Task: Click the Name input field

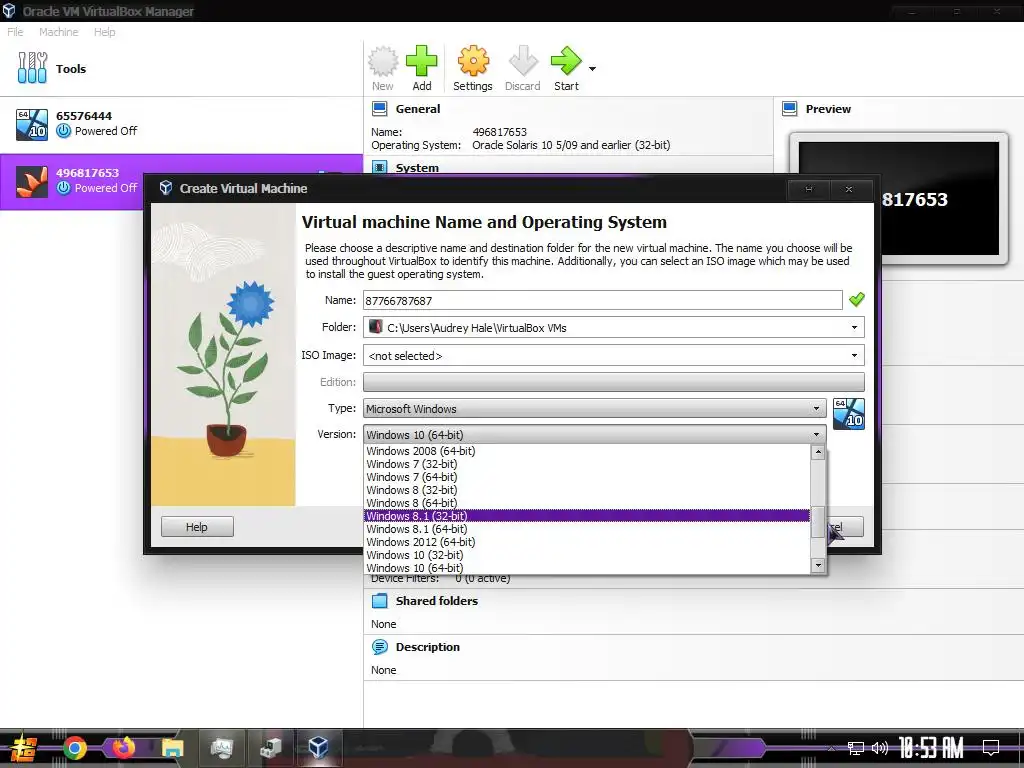Action: 602,300
